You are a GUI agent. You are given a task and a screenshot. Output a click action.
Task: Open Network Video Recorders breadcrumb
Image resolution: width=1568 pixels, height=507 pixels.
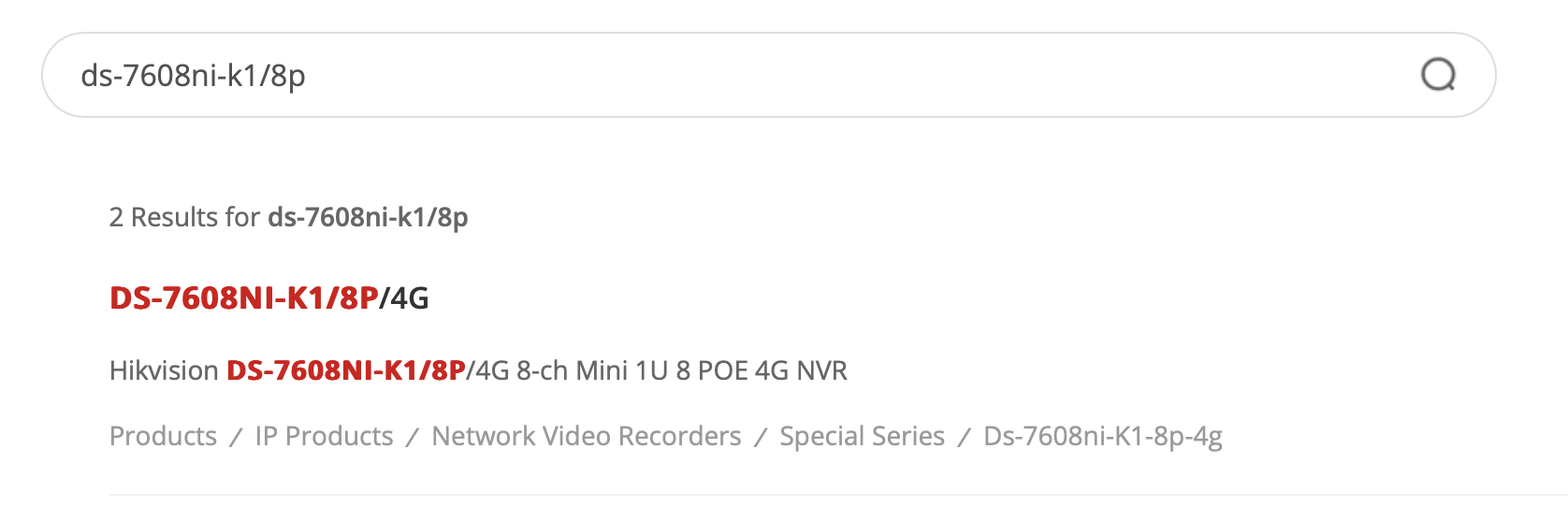click(x=586, y=436)
